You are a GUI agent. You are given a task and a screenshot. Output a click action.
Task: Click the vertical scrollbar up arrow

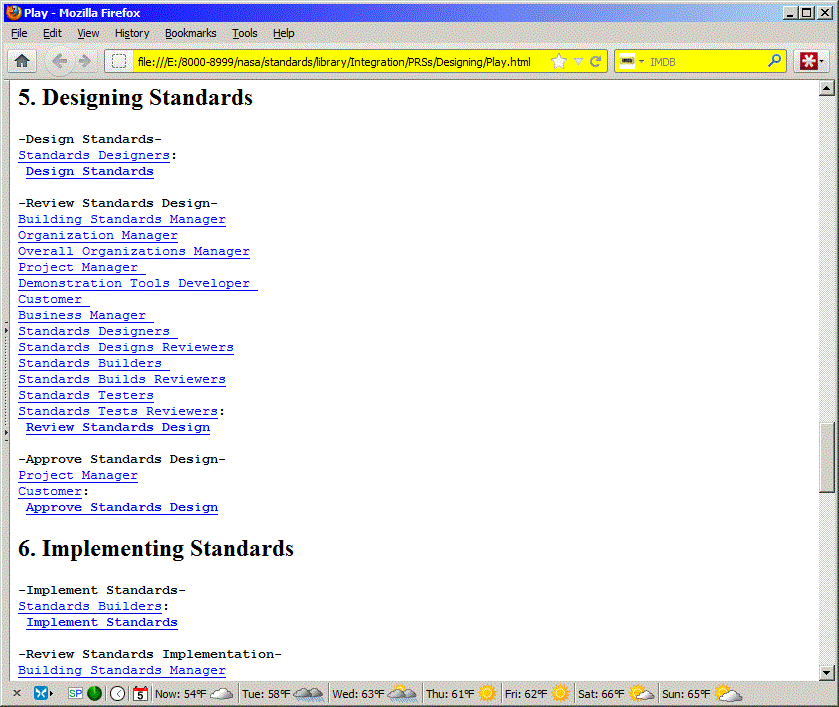pyautogui.click(x=826, y=88)
